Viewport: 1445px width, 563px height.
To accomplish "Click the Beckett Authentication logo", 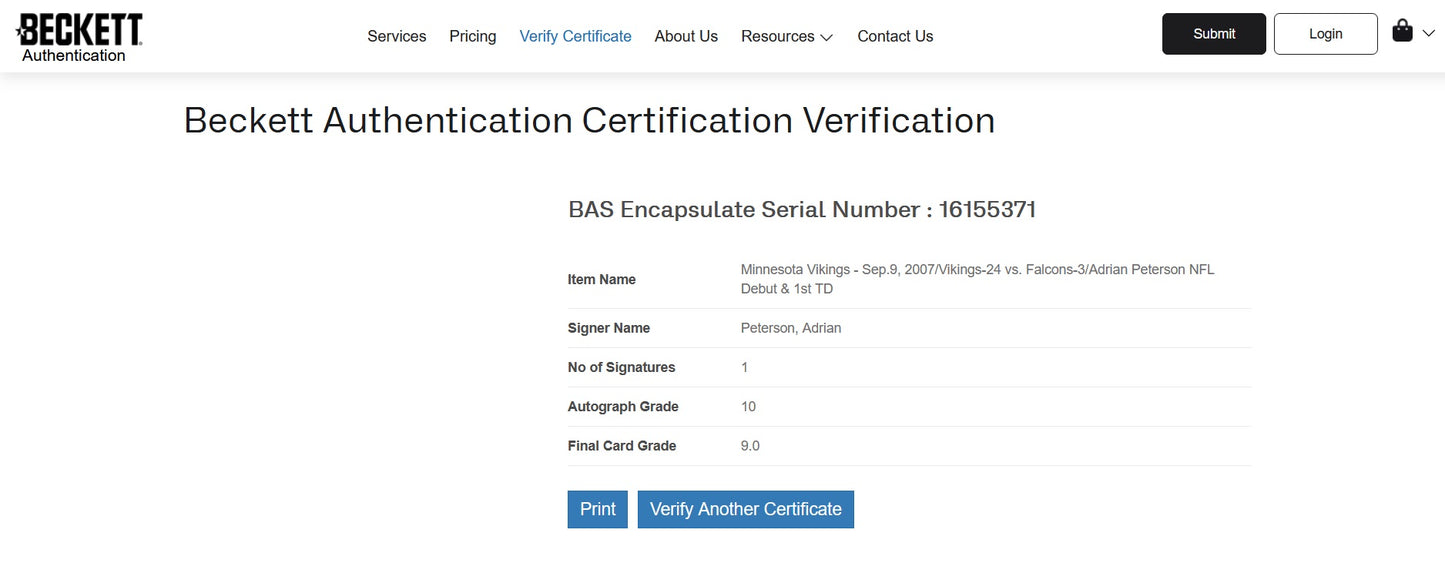I will 80,37.
